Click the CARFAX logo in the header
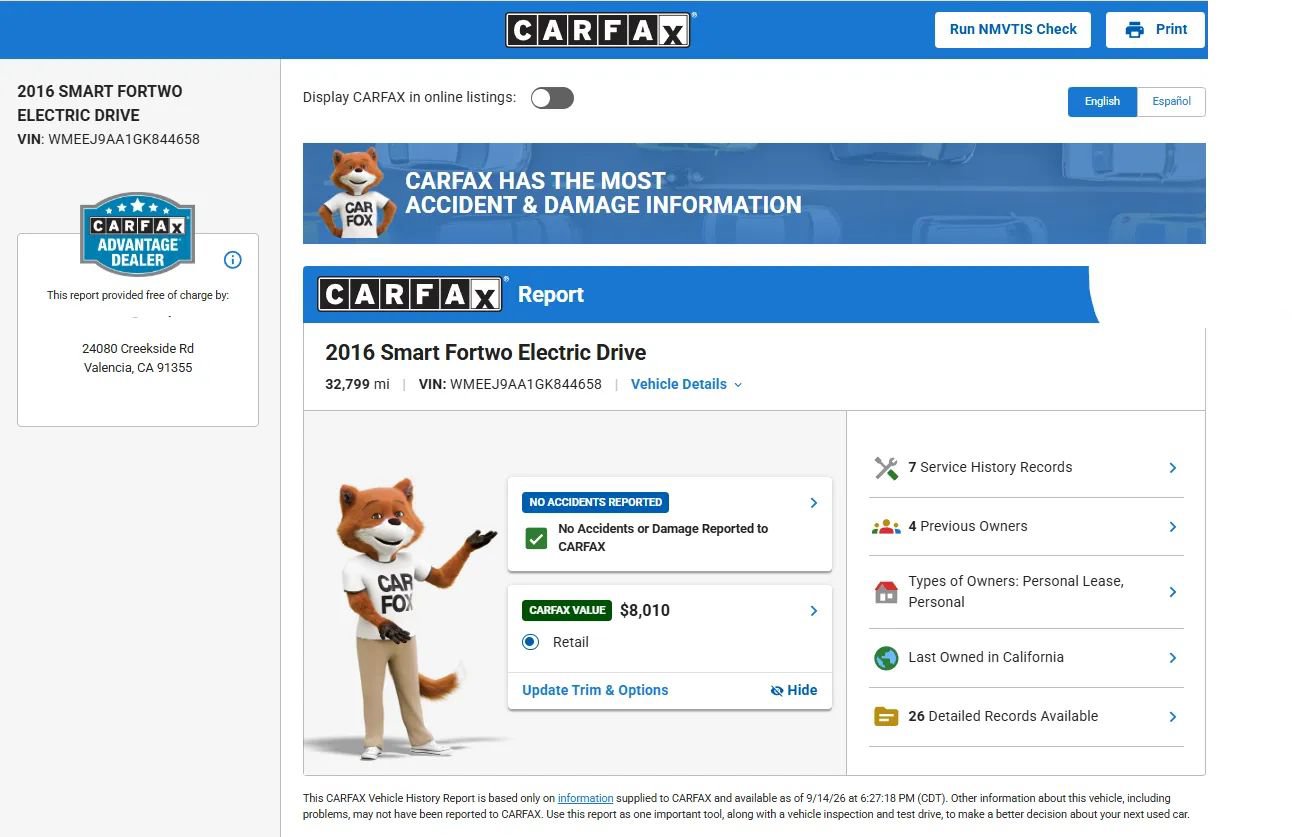 [599, 30]
